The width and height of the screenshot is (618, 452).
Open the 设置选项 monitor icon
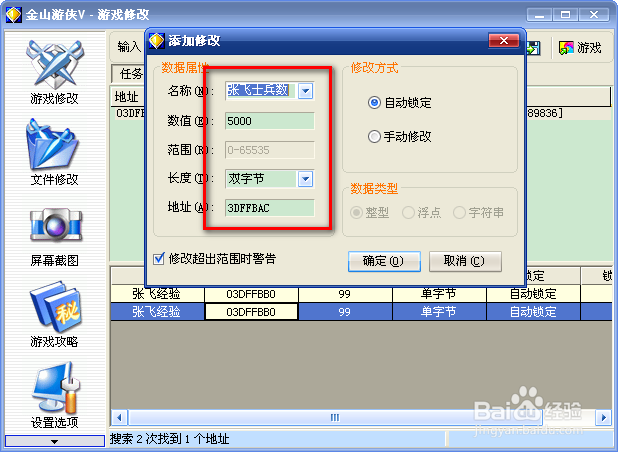tap(56, 388)
